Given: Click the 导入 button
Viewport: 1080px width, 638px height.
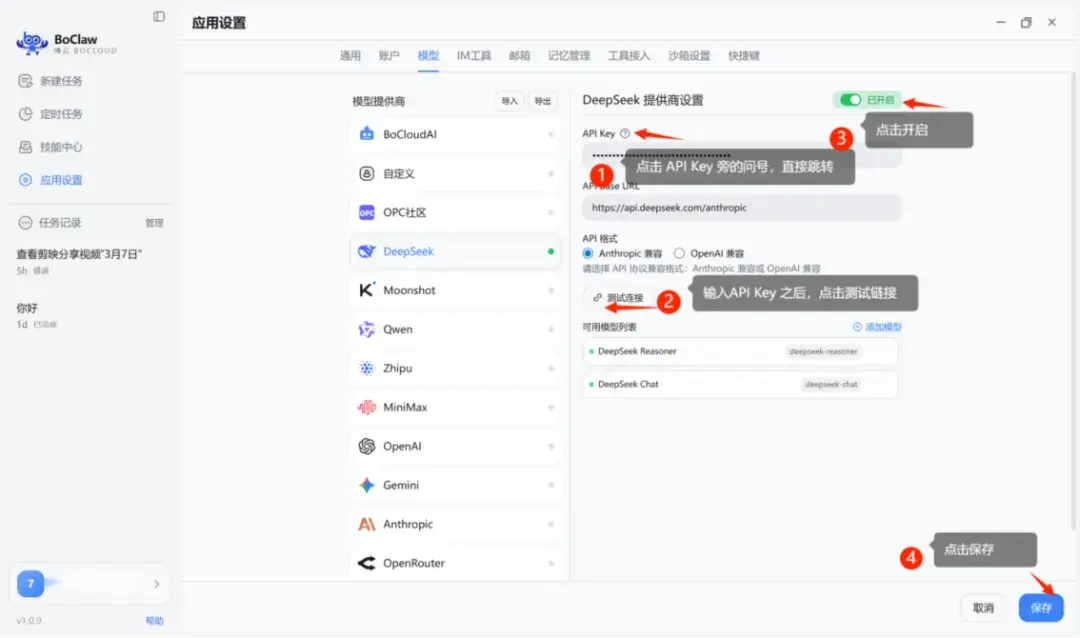Looking at the screenshot, I should click(509, 101).
